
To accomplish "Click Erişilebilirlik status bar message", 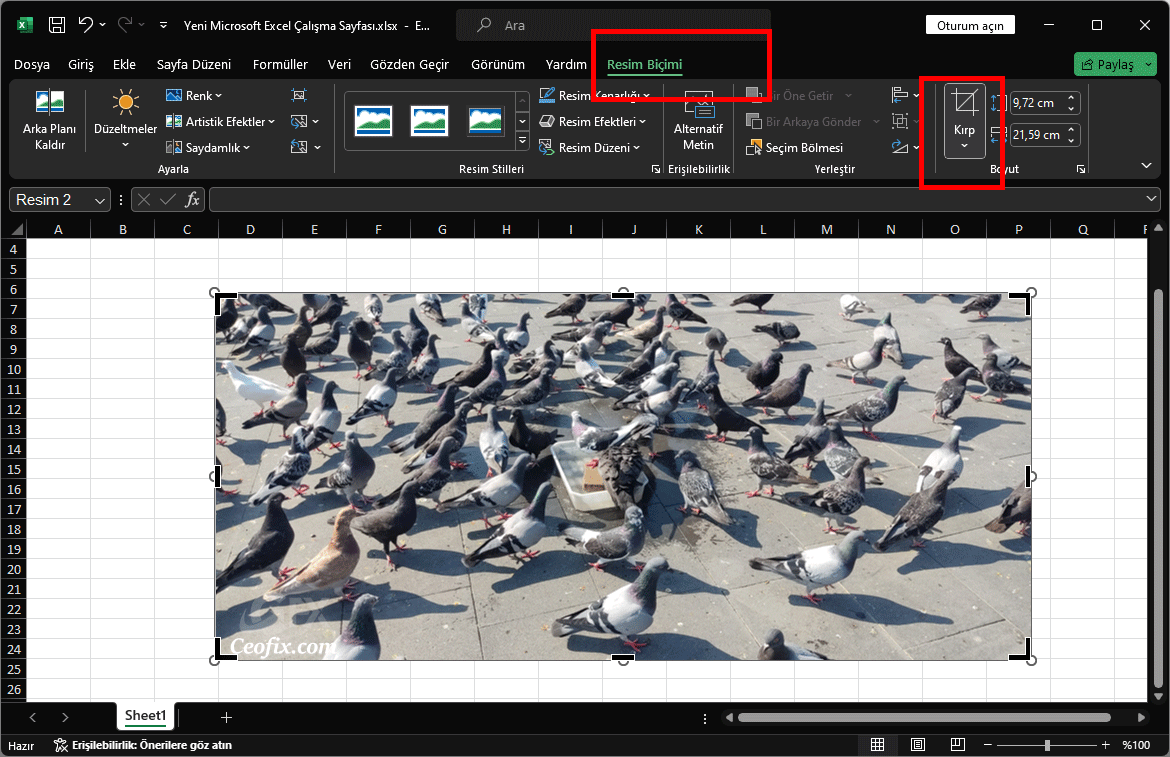I will [143, 745].
